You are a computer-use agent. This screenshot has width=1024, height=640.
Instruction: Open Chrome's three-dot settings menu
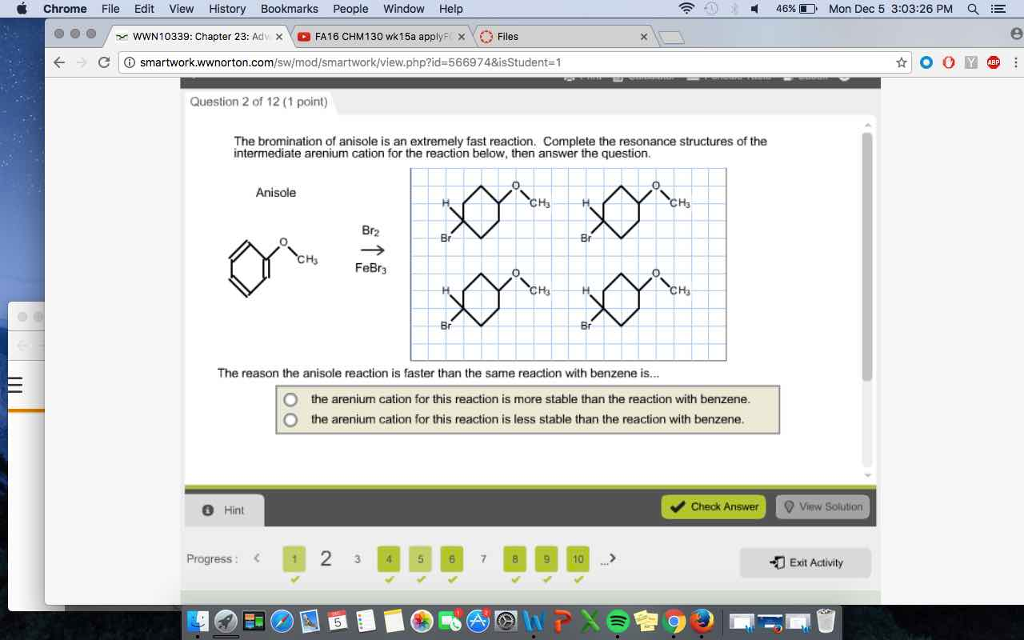click(x=1014, y=62)
